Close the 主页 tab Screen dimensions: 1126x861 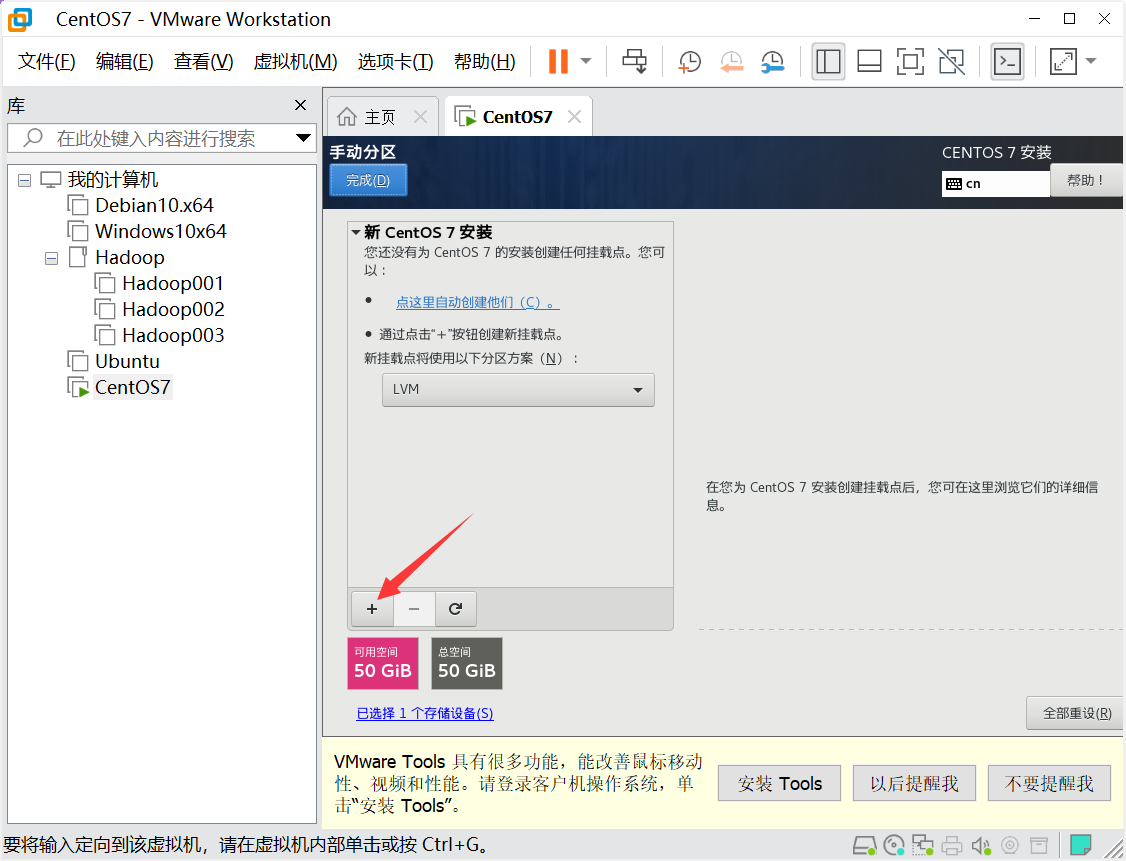tap(421, 116)
